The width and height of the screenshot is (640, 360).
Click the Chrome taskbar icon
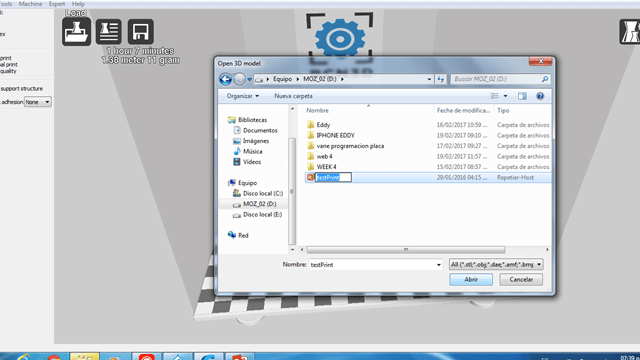pyautogui.click(x=53, y=358)
